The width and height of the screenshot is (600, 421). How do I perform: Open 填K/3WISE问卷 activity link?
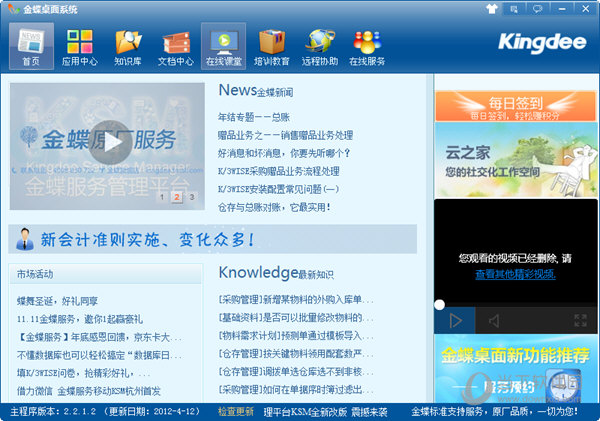click(x=83, y=373)
